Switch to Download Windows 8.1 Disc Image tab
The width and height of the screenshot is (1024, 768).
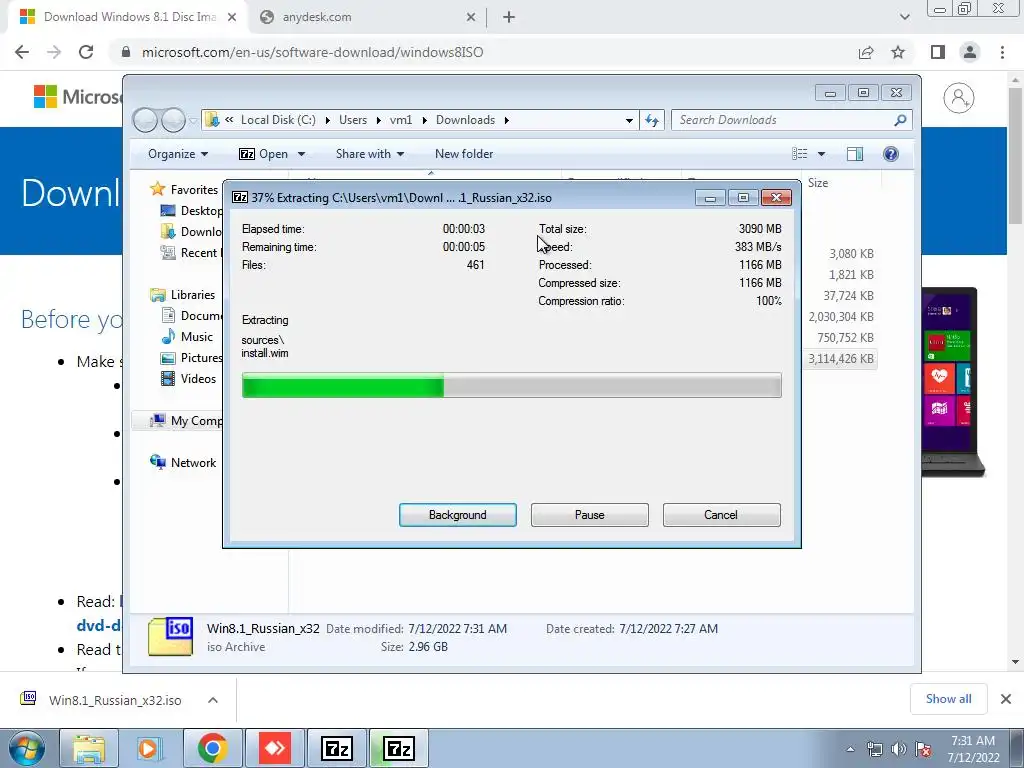pos(128,17)
